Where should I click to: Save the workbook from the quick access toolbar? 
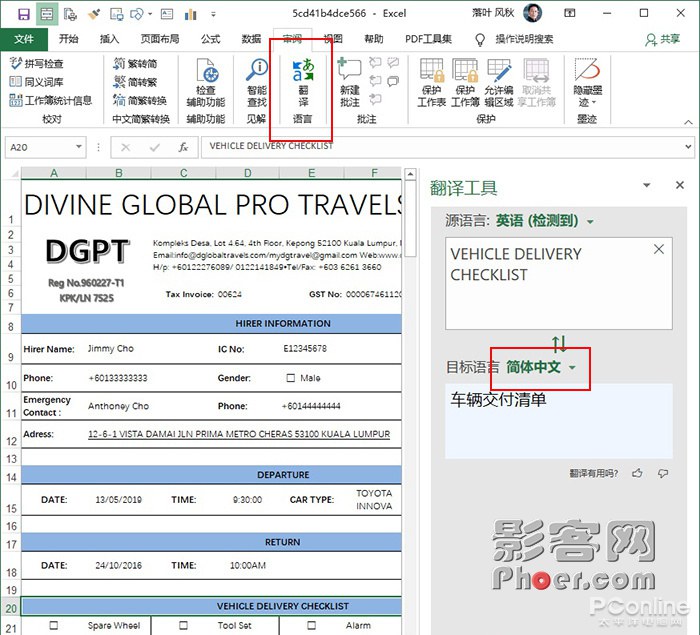coord(23,14)
